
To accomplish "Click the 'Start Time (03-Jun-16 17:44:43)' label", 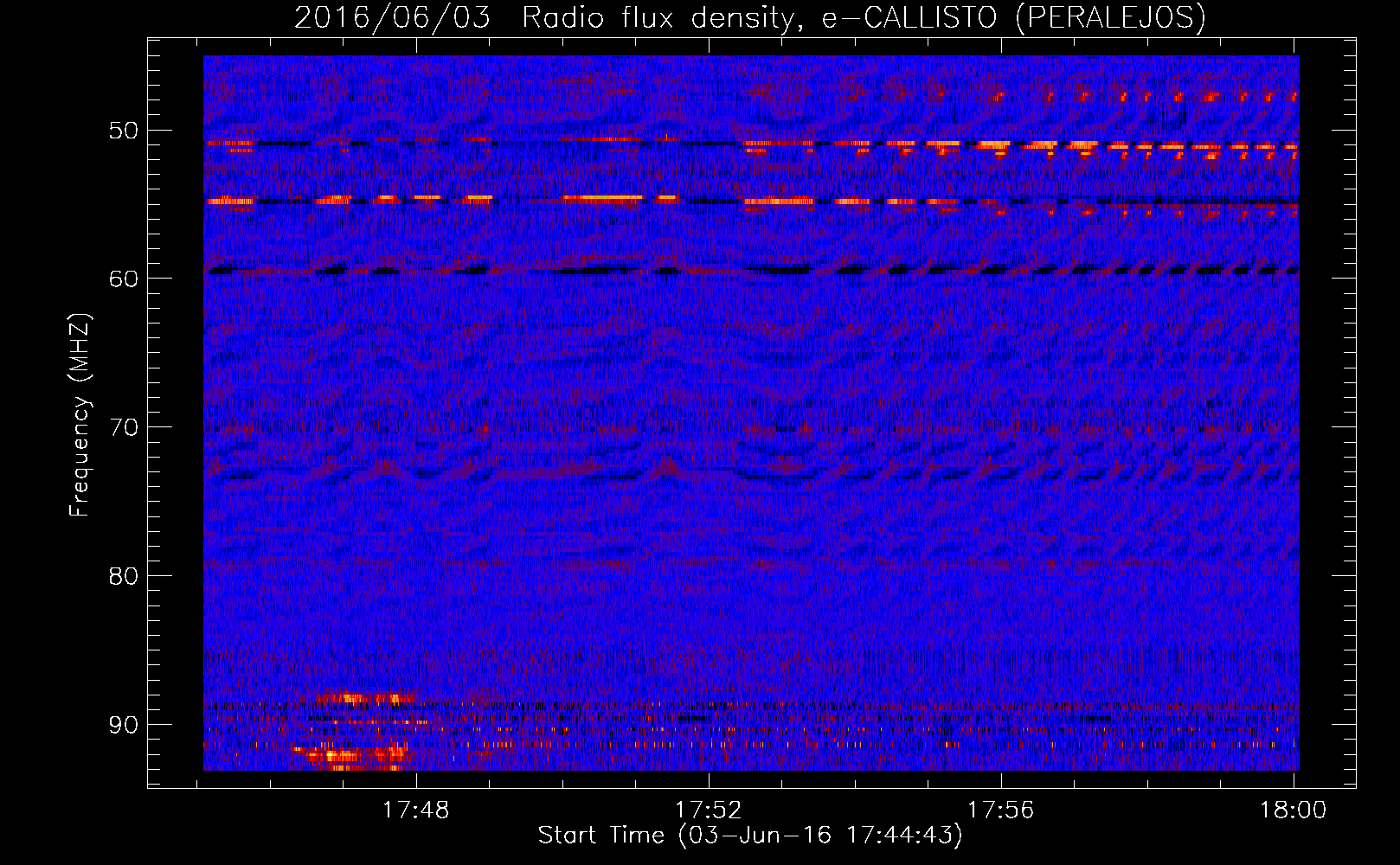I will point(750,836).
